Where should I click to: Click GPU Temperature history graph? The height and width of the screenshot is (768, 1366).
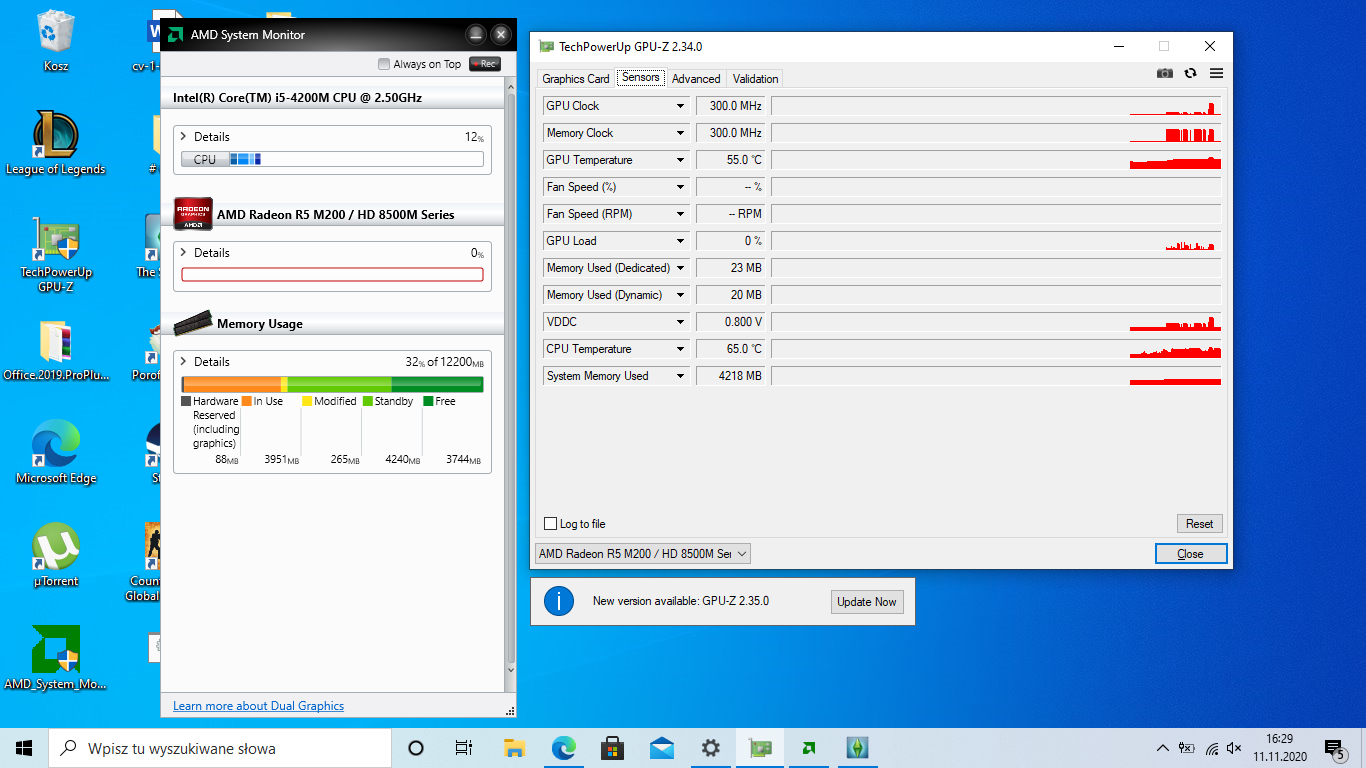pos(996,160)
